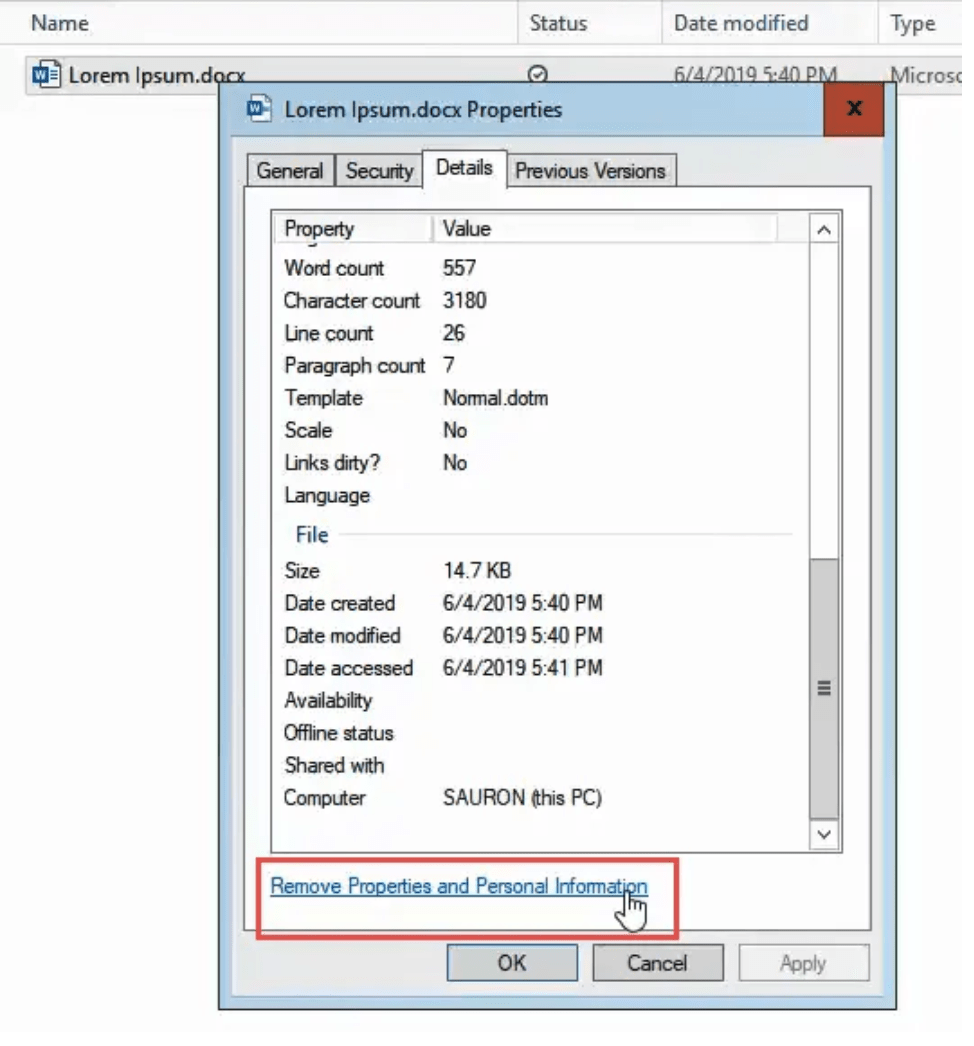Click the Property column header

(x=352, y=229)
